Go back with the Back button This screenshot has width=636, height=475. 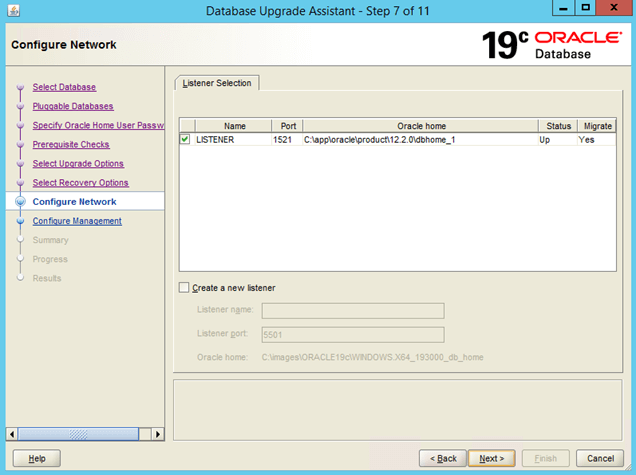point(441,458)
